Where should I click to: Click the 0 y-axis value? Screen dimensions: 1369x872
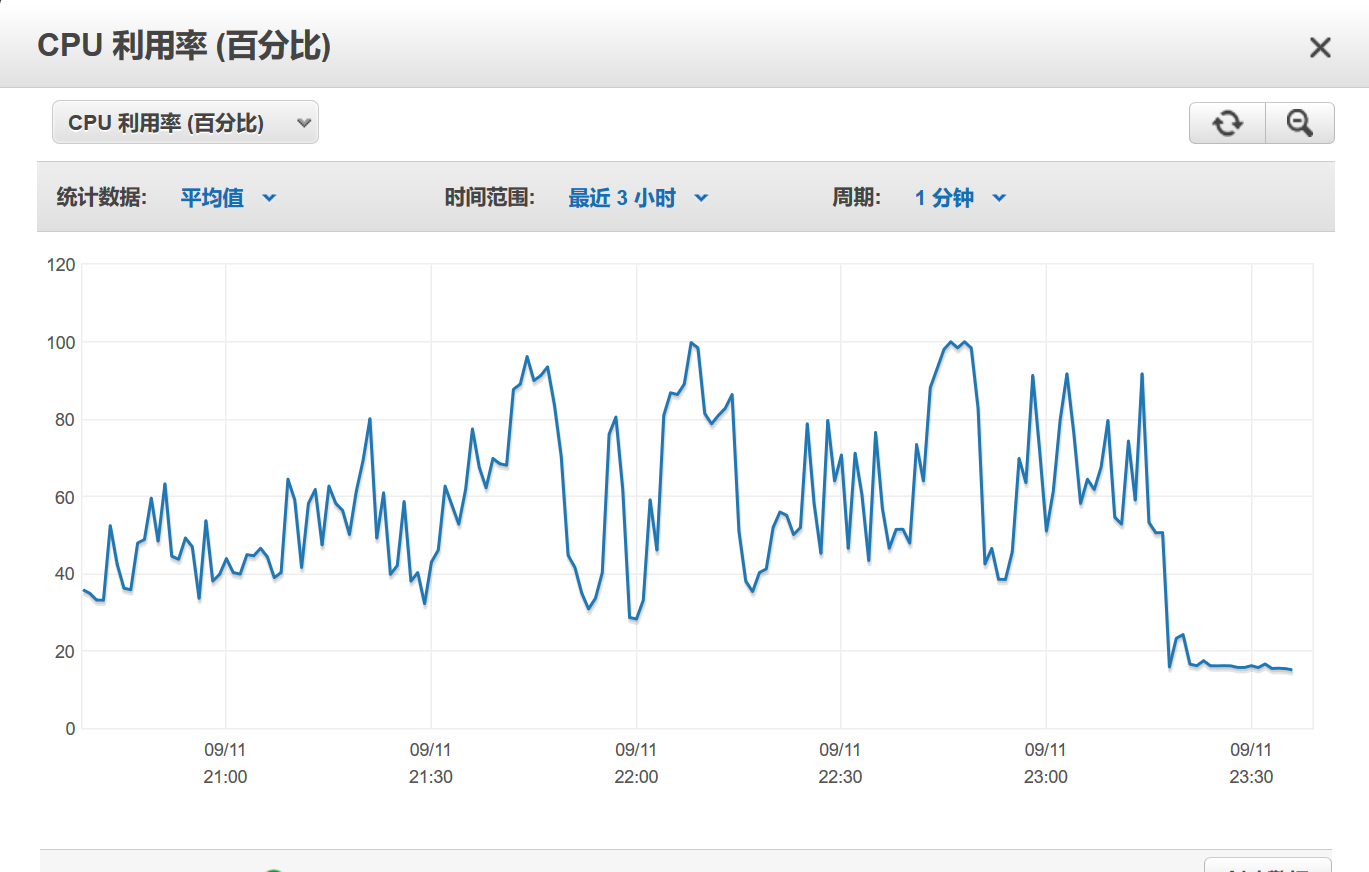coord(70,729)
